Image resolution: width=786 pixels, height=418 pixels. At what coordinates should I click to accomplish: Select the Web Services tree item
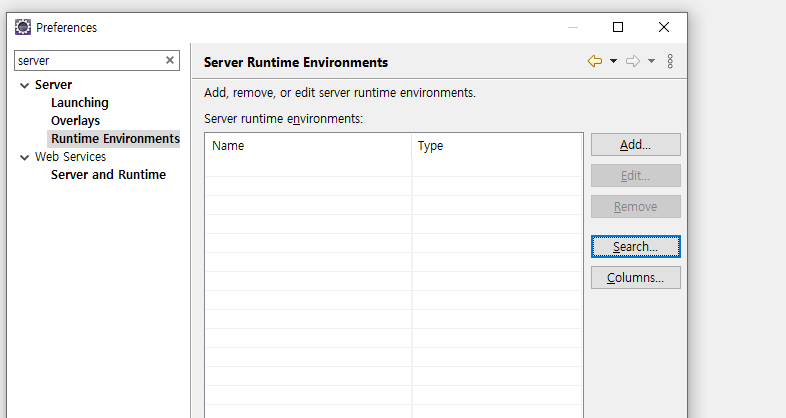(70, 157)
